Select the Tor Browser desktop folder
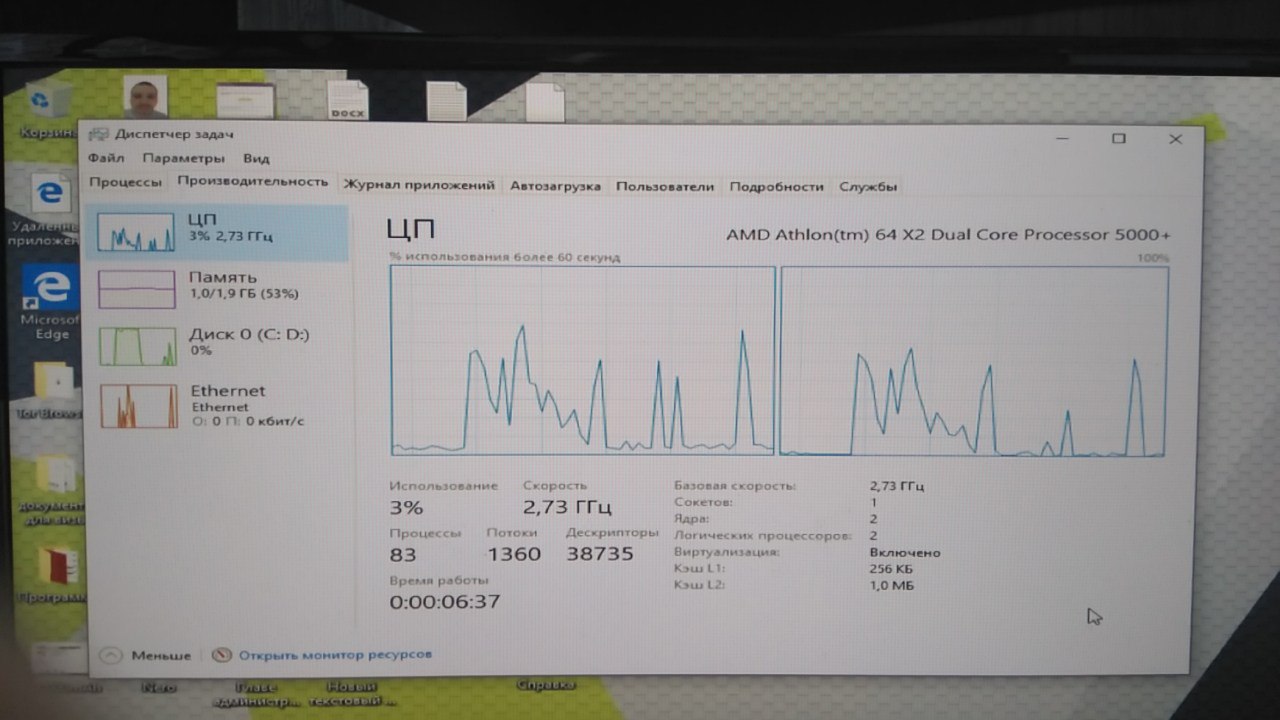The image size is (1280, 720). [x=50, y=391]
